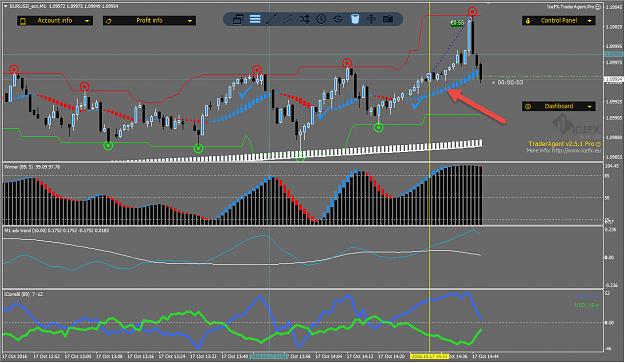Expand the Profit info dropdown arrow

click(x=190, y=21)
